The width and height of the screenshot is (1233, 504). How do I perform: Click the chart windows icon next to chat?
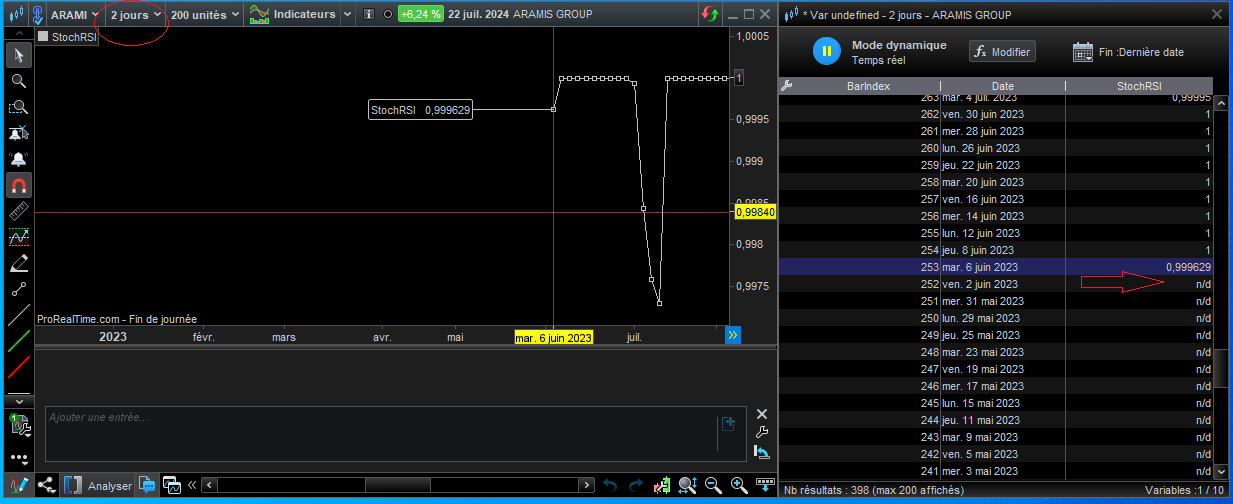pyautogui.click(x=171, y=486)
